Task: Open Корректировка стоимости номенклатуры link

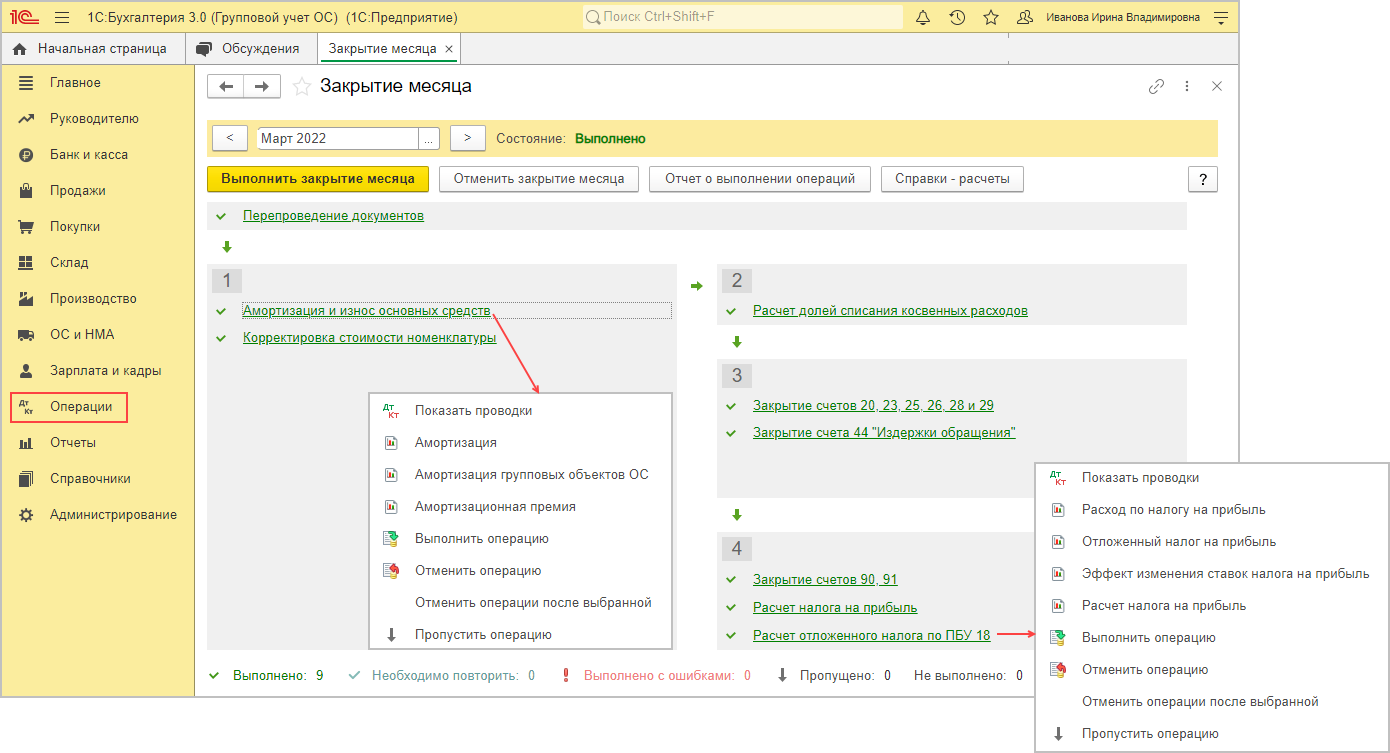Action: [x=369, y=338]
